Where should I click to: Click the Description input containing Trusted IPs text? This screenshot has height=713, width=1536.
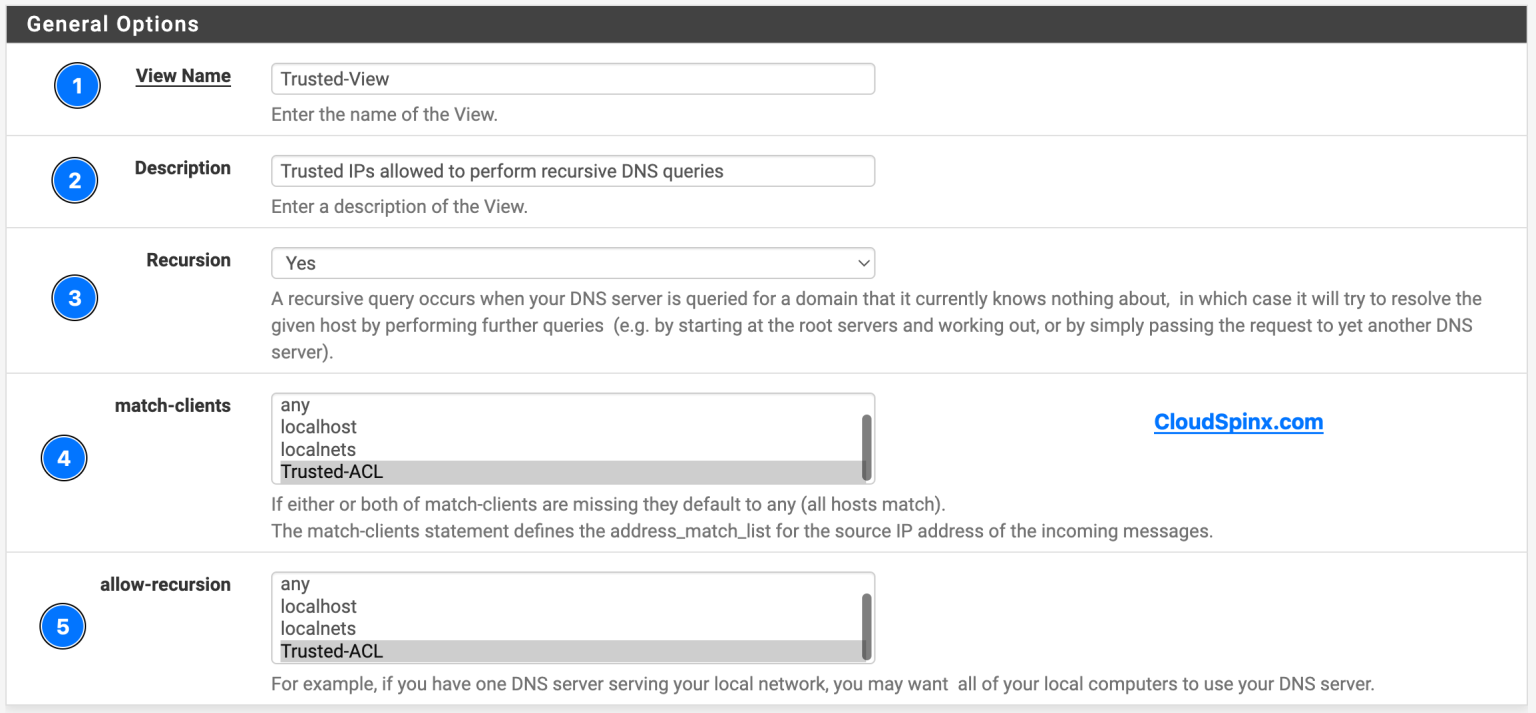(572, 170)
